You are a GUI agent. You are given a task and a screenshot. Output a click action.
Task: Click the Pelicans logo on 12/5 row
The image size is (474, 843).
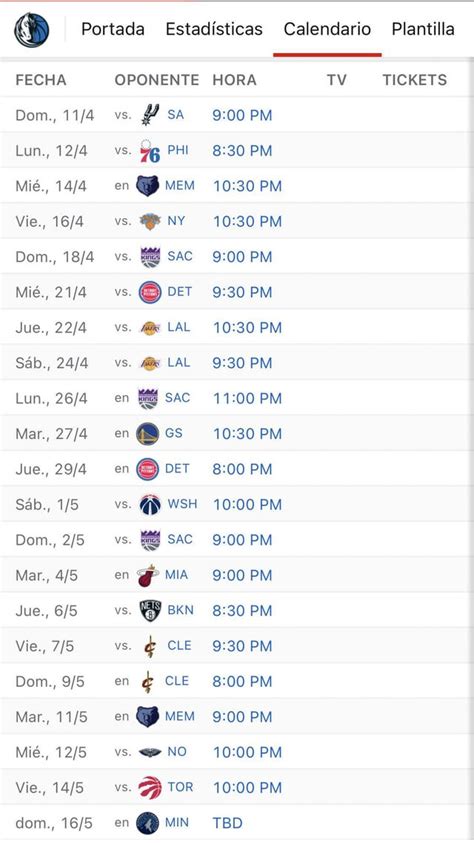(x=150, y=752)
